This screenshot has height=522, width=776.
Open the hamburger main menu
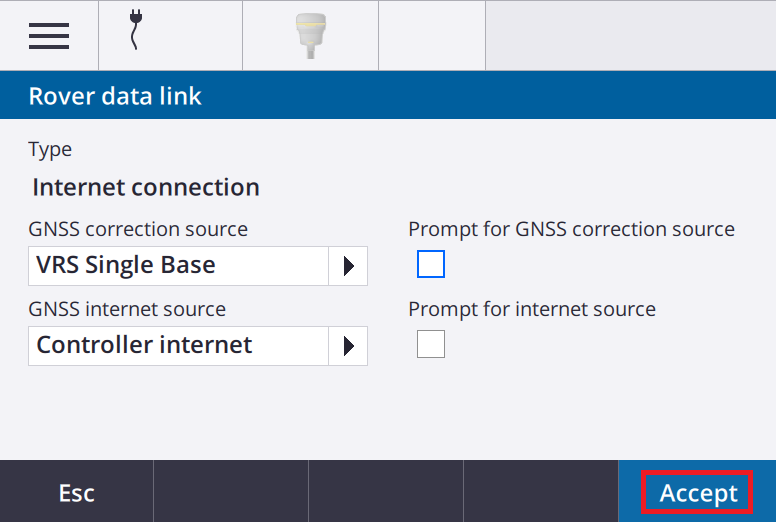pos(49,36)
